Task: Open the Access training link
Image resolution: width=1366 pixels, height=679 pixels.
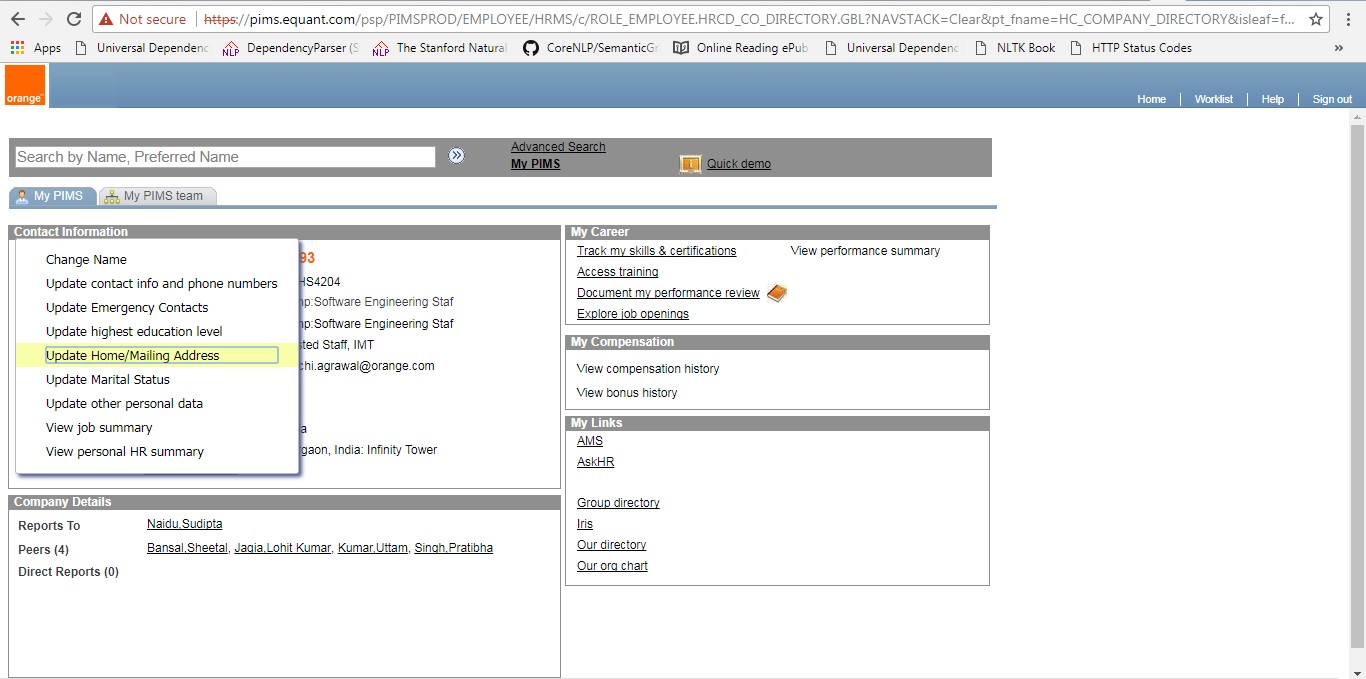Action: tap(617, 272)
